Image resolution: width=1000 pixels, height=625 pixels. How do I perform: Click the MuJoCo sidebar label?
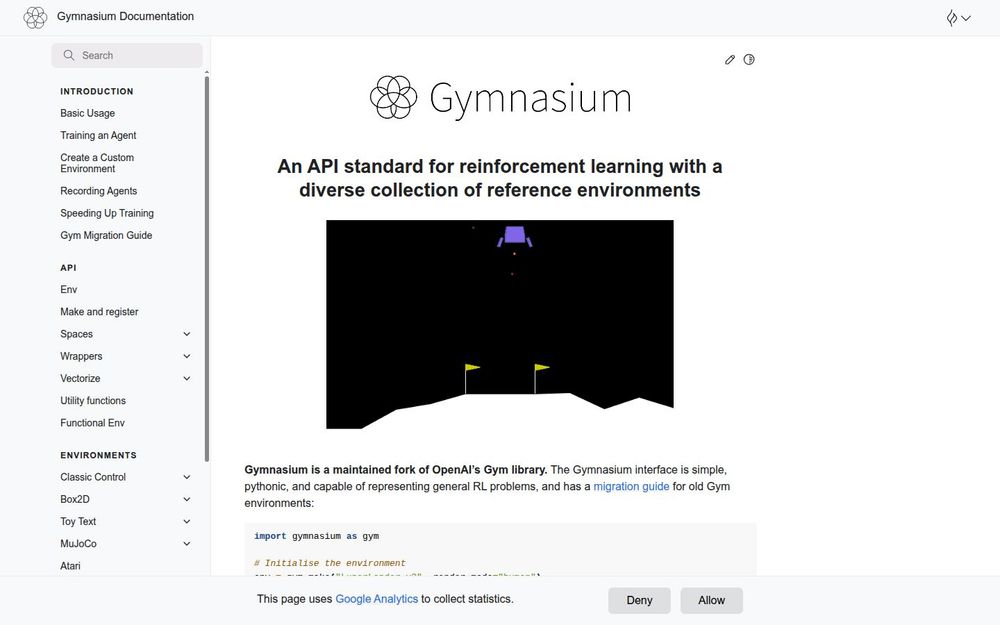pyautogui.click(x=78, y=544)
